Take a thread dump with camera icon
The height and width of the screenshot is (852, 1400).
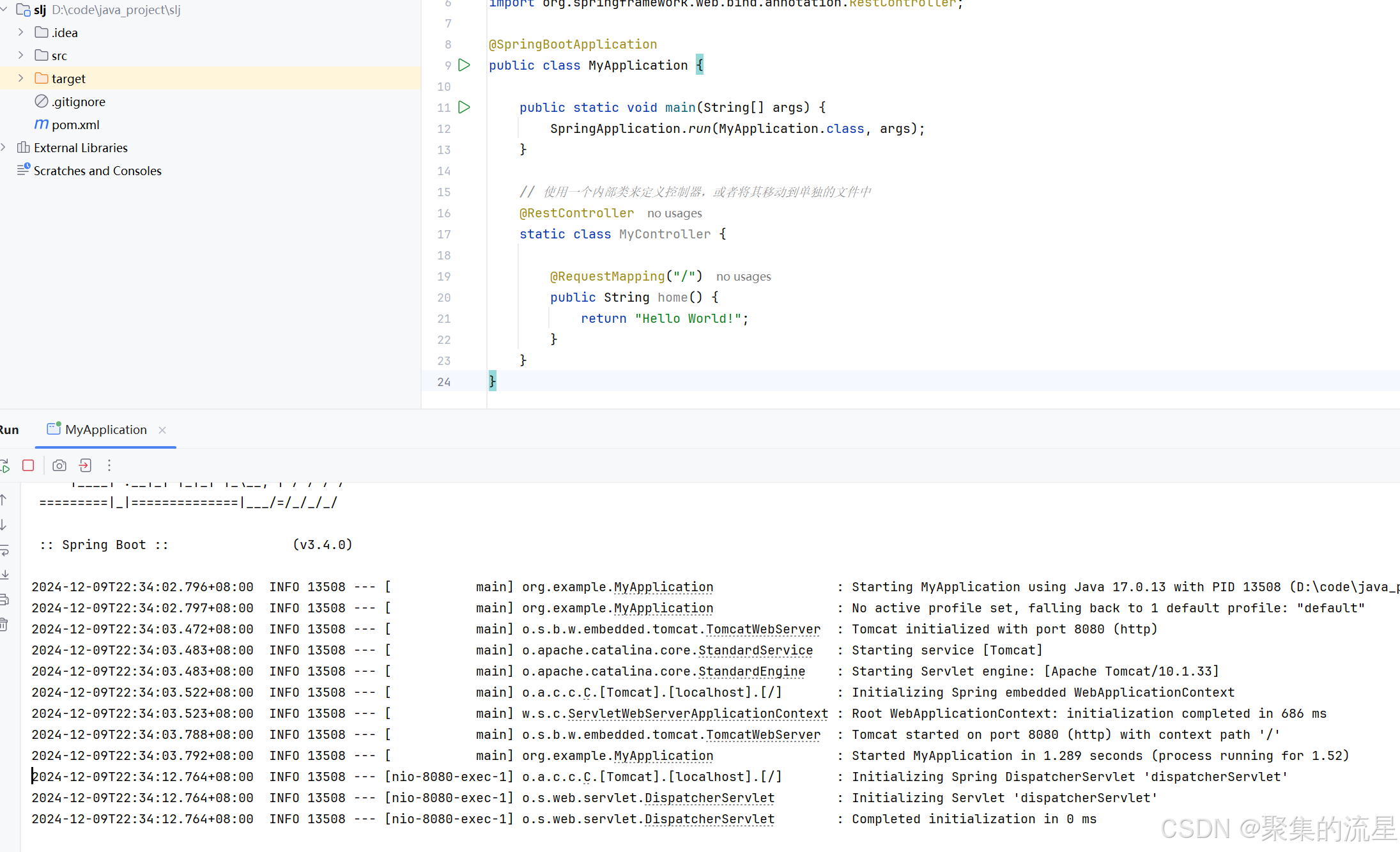pyautogui.click(x=59, y=465)
